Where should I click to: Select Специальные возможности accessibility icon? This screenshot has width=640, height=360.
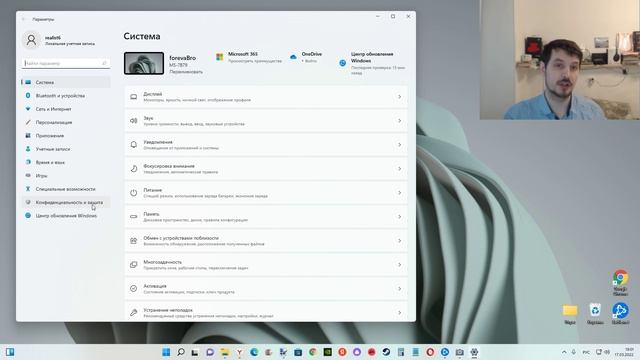pos(28,189)
